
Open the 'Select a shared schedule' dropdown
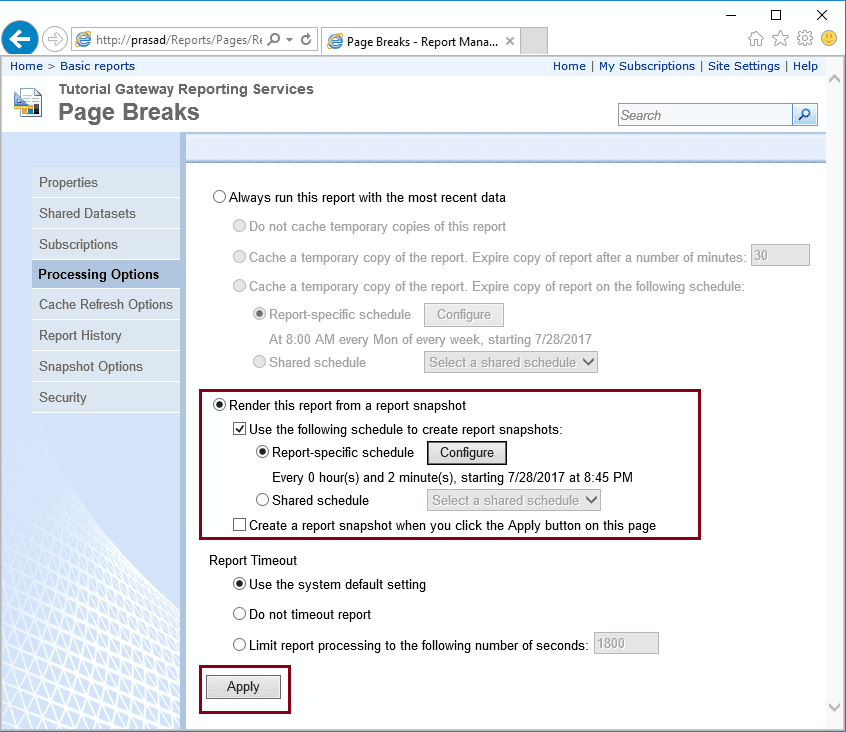(x=513, y=500)
